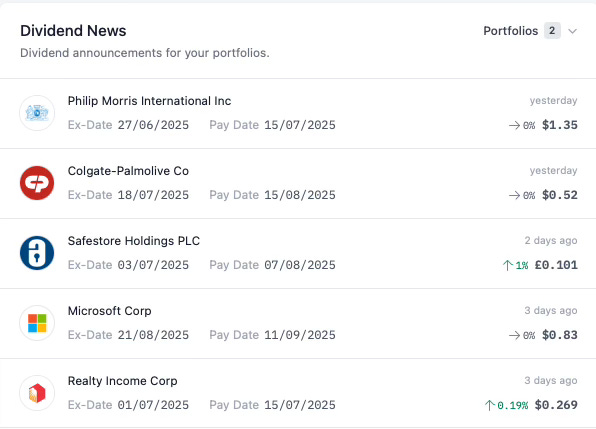Click the Microsoft four-color logo

pos(37,323)
